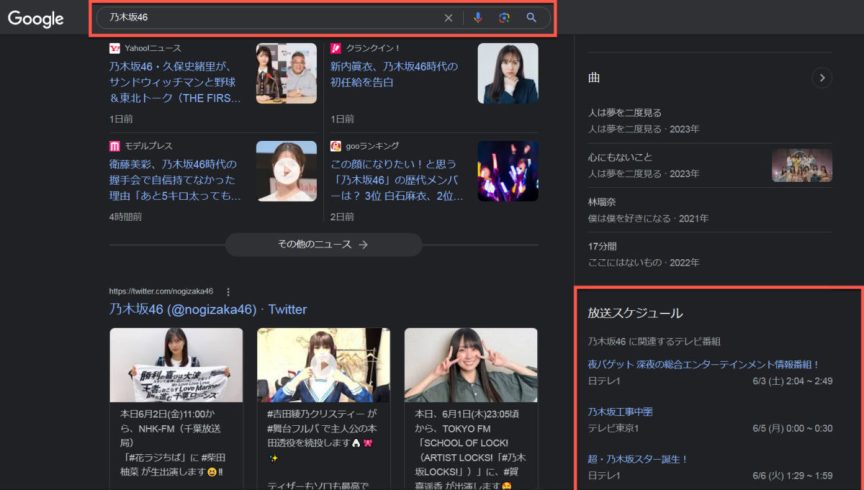This screenshot has height=490, width=864.
Task: Open the three-dot menu beside twitter.com URL
Action: tap(228, 292)
